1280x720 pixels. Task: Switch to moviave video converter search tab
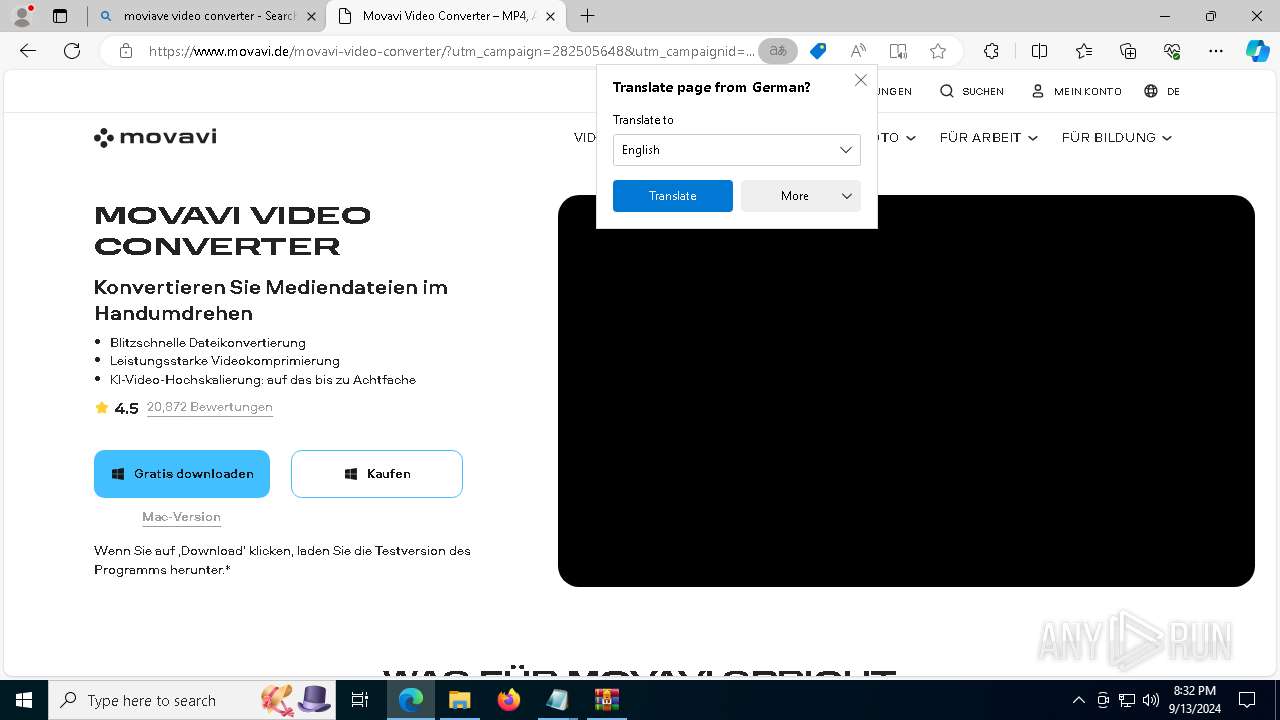pos(208,16)
